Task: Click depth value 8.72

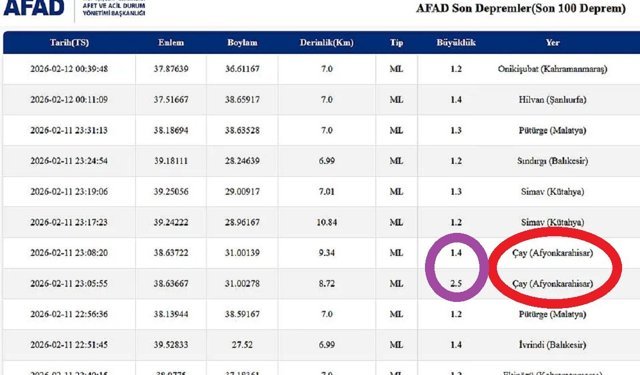Action: 327,283
